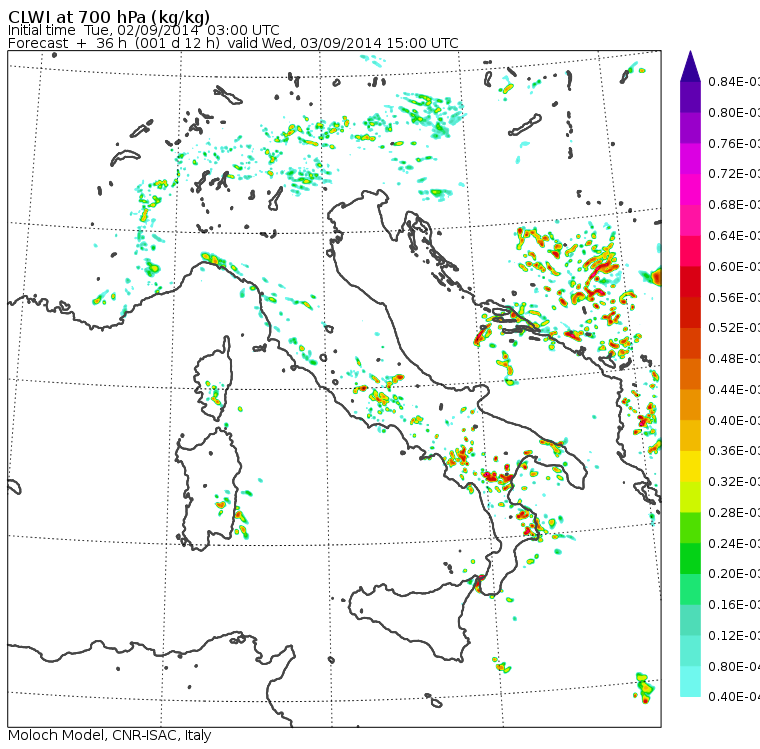Select the green segment between 0.24E-03 and 0.28E-03
The width and height of the screenshot is (760, 749).
[x=690, y=528]
